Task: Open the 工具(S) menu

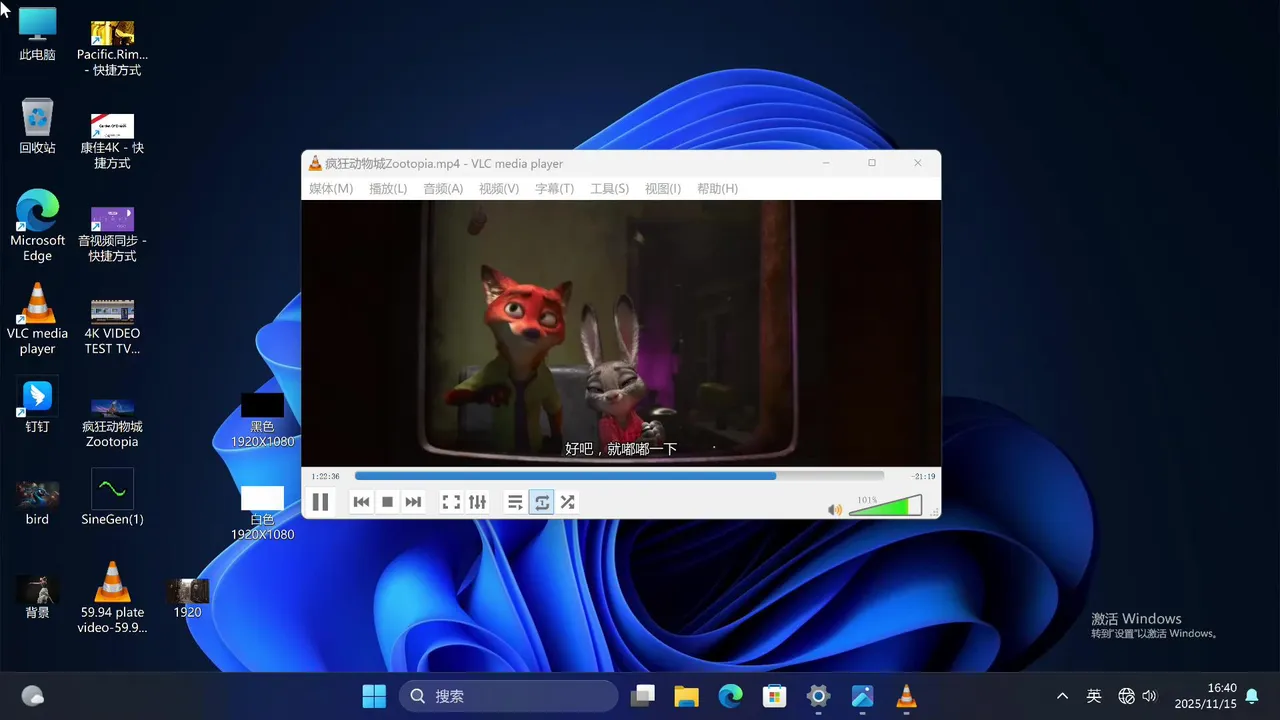Action: tap(609, 189)
